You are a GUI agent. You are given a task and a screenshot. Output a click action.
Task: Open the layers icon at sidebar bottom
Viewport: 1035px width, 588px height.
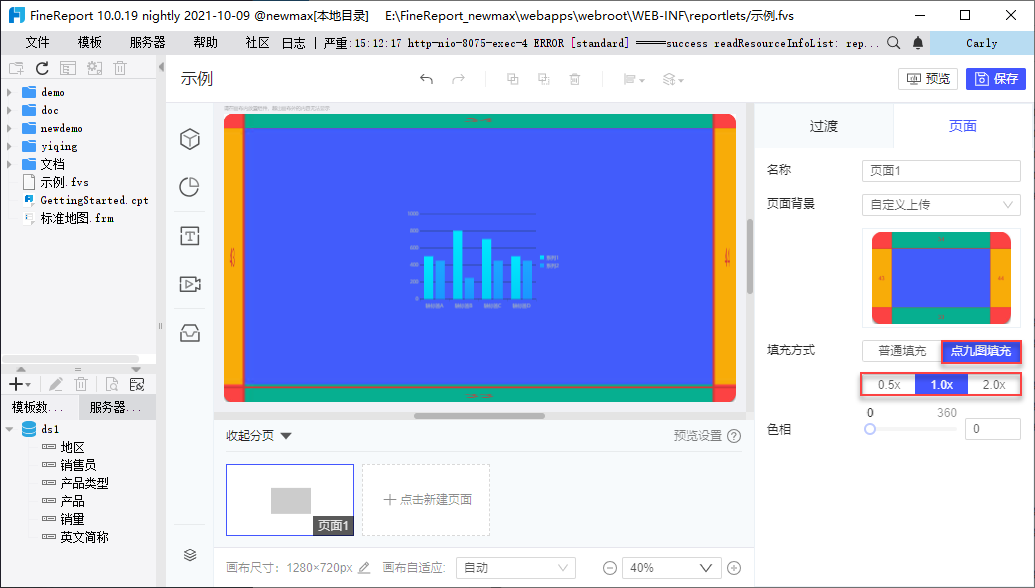pos(190,555)
